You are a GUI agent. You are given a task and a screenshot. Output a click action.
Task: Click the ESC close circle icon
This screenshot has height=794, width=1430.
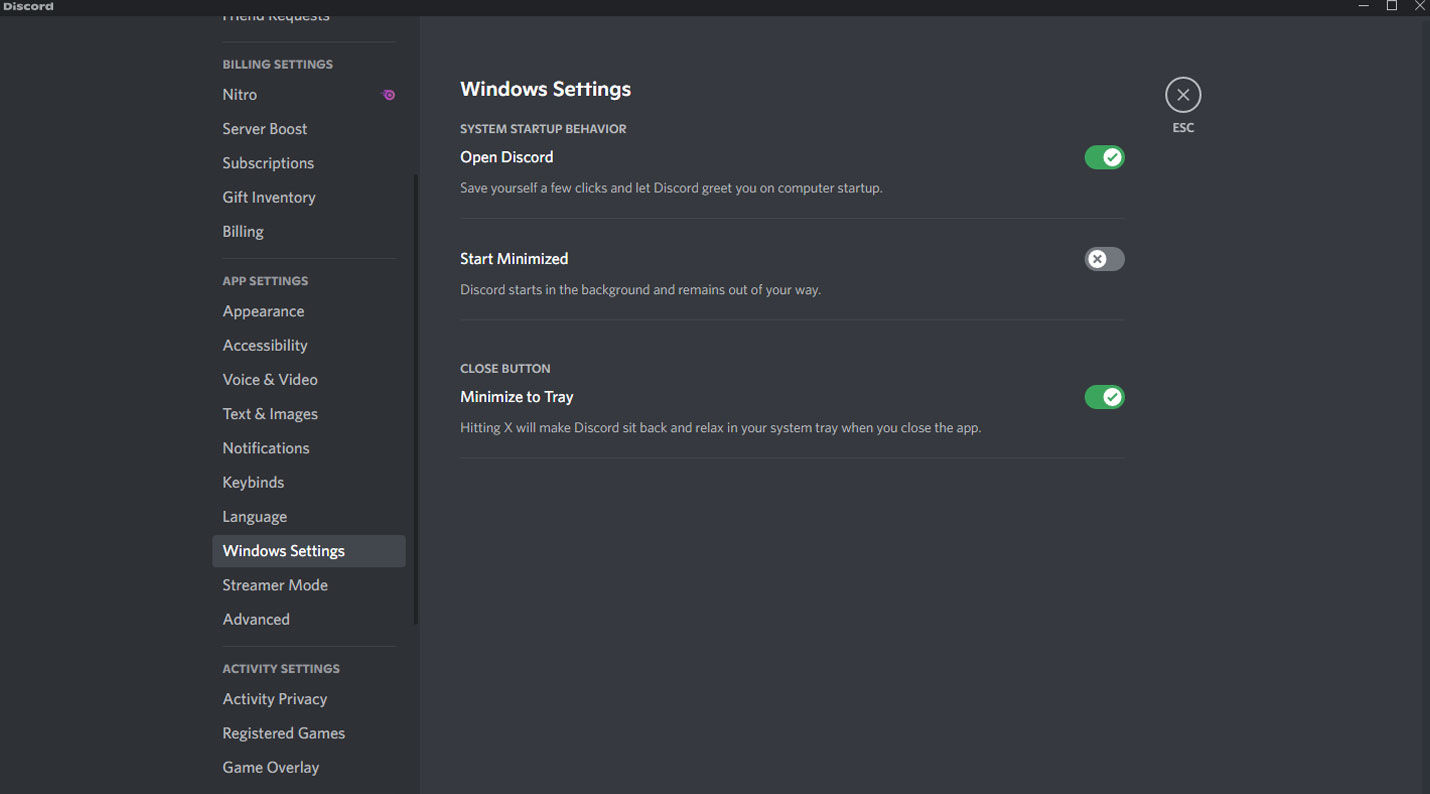click(1183, 94)
